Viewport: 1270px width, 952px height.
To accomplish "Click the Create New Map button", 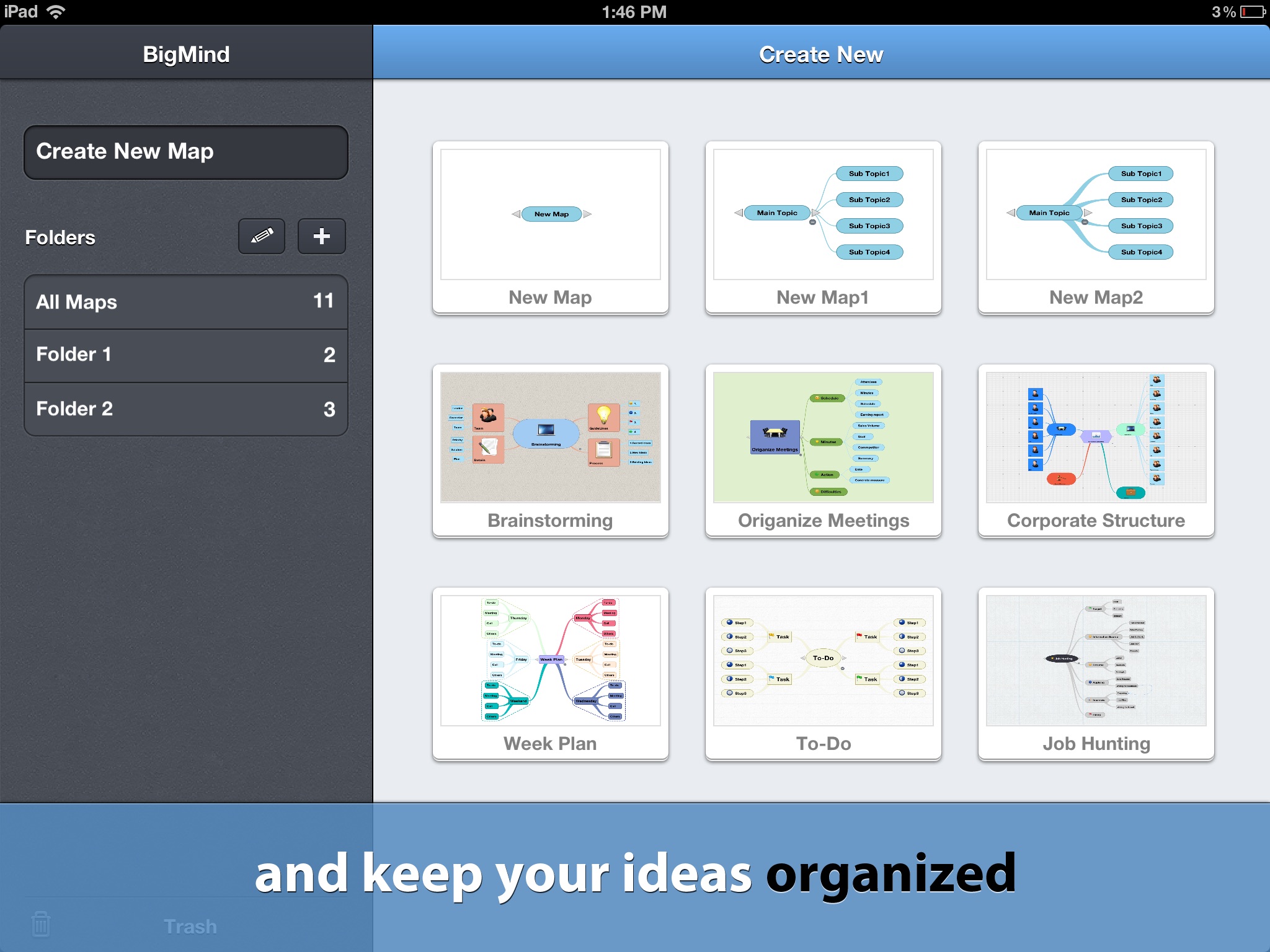I will pyautogui.click(x=183, y=152).
